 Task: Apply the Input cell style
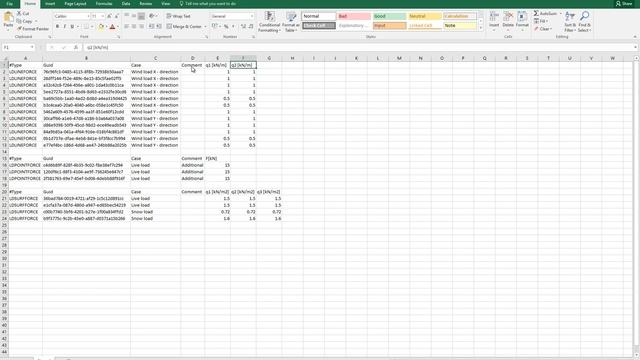(x=389, y=26)
